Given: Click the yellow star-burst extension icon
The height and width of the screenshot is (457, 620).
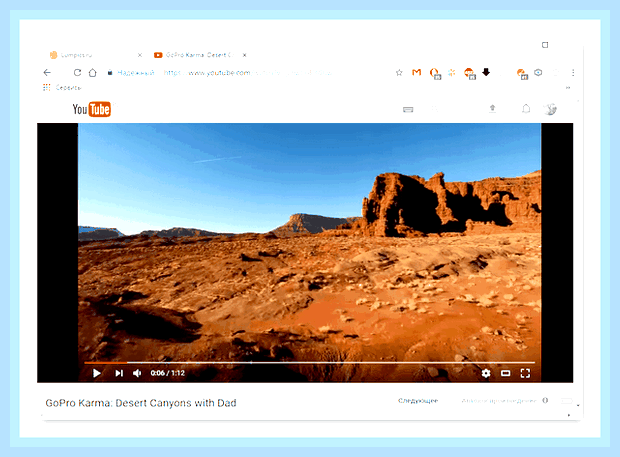Looking at the screenshot, I should click(452, 72).
